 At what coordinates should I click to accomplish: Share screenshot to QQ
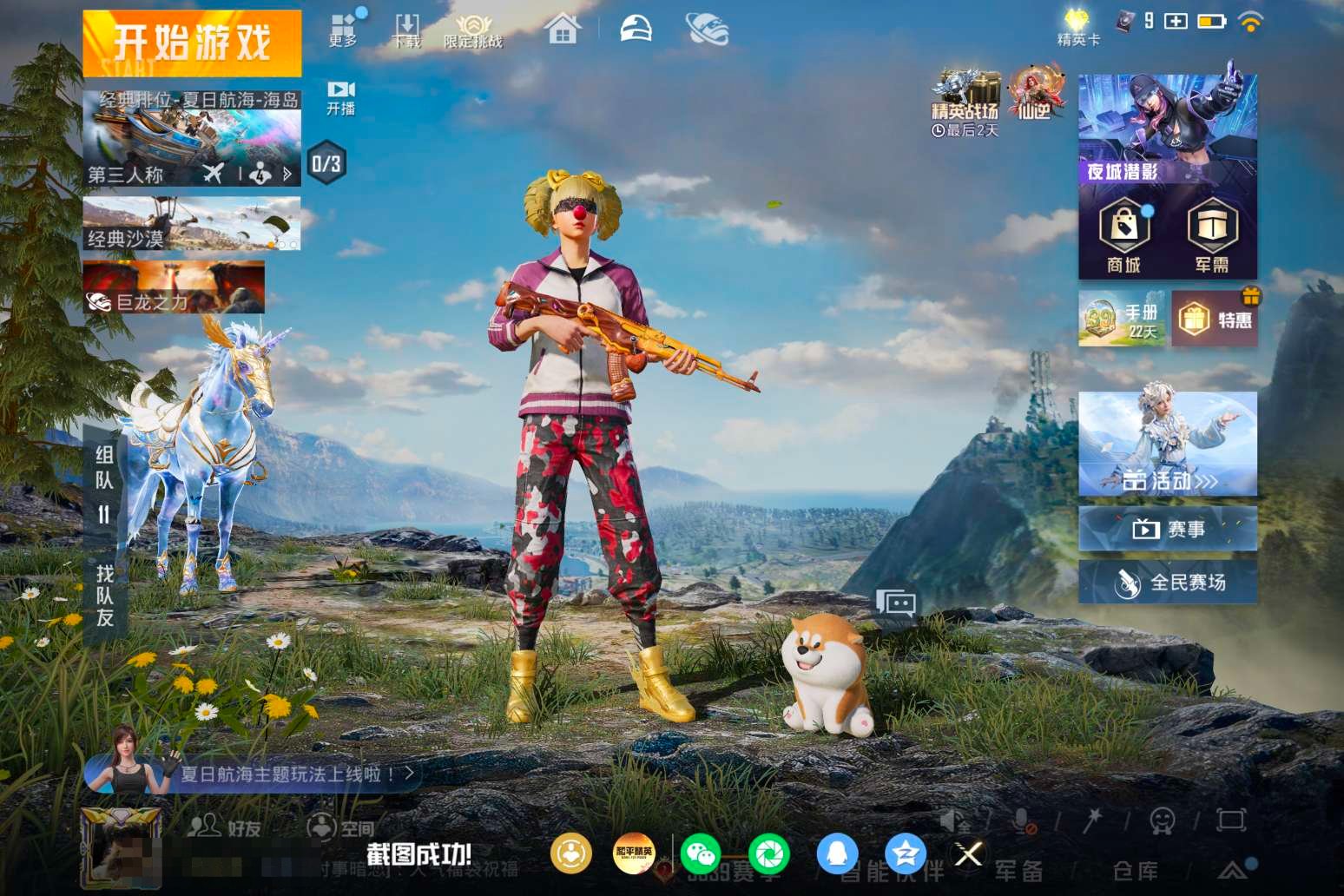[837, 853]
